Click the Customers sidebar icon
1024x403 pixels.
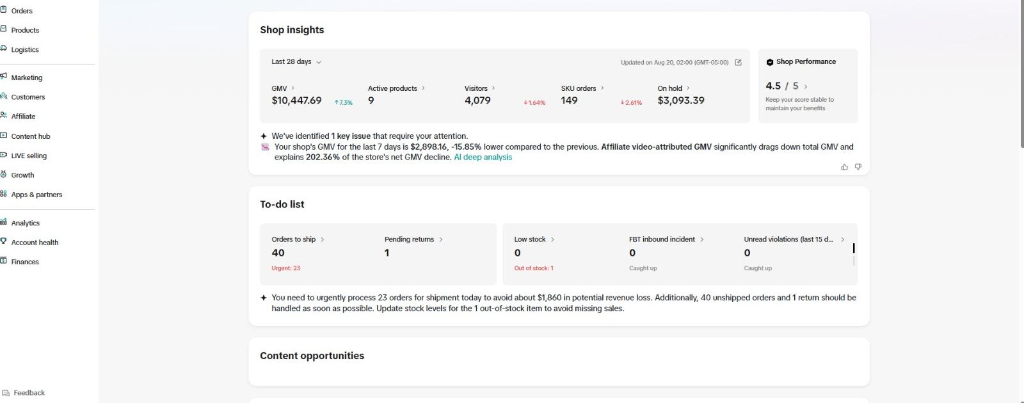tap(3, 97)
